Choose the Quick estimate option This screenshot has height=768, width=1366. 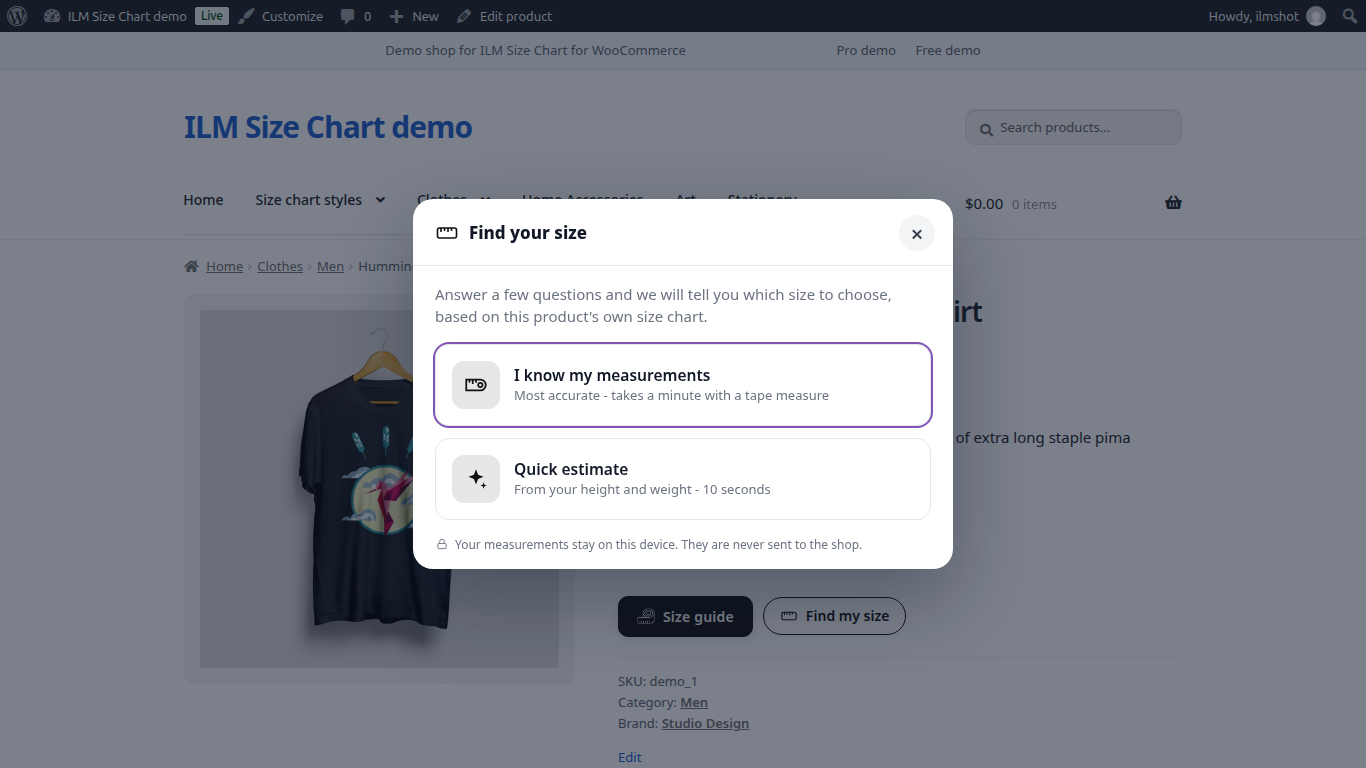point(683,479)
